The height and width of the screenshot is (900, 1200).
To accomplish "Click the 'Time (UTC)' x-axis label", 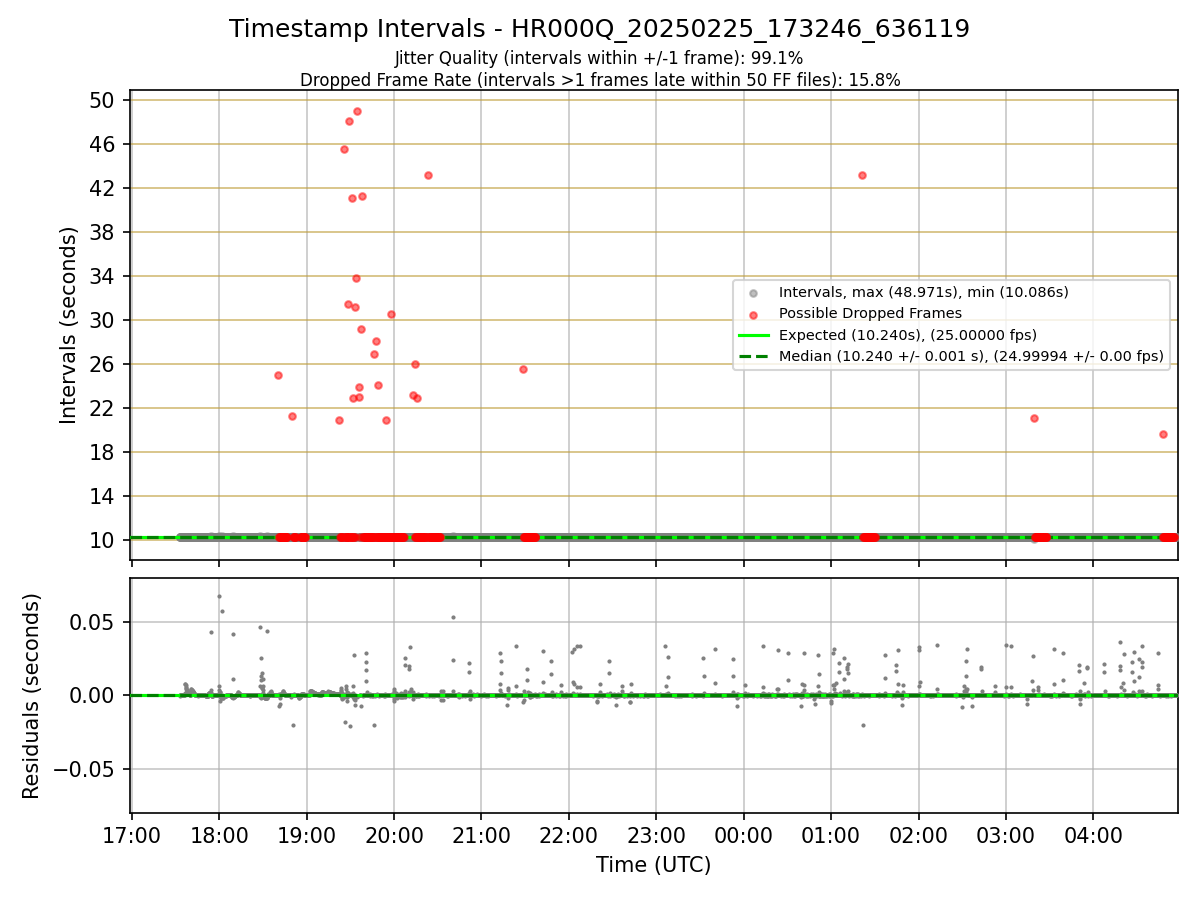I will (x=654, y=865).
